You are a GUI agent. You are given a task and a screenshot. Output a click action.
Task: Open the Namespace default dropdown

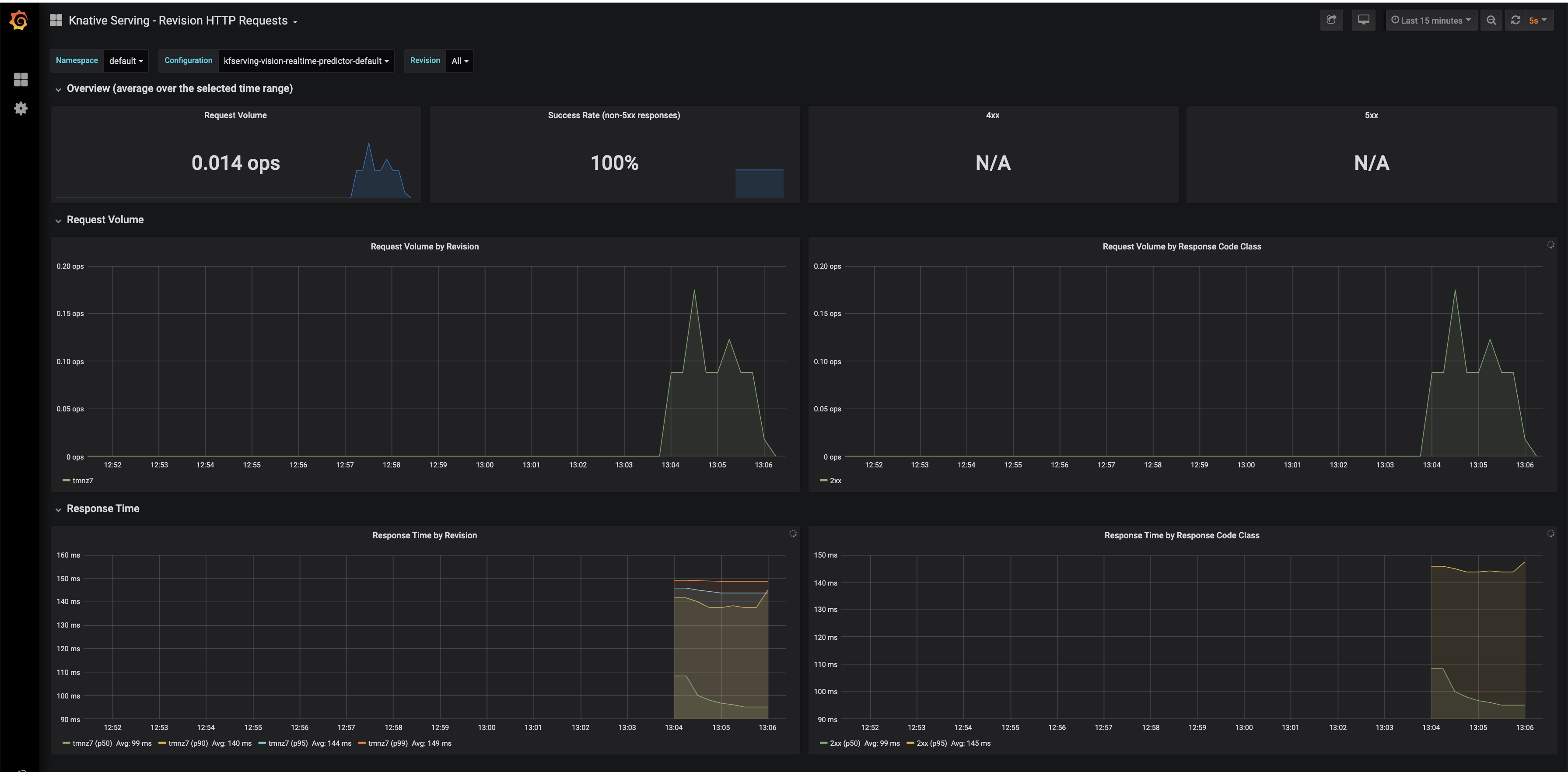click(126, 60)
